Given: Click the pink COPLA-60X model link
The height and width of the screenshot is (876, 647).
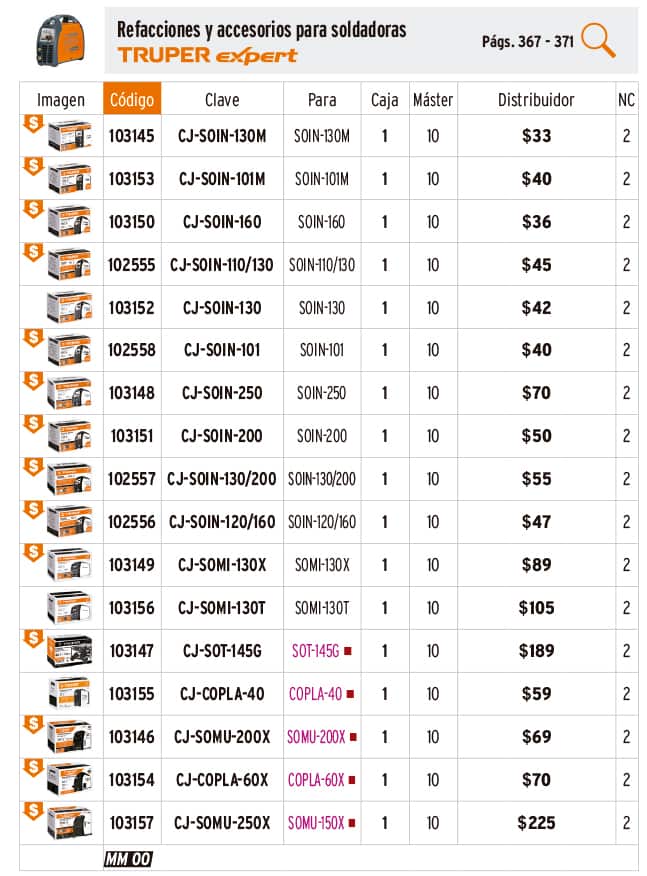Looking at the screenshot, I should coord(316,780).
